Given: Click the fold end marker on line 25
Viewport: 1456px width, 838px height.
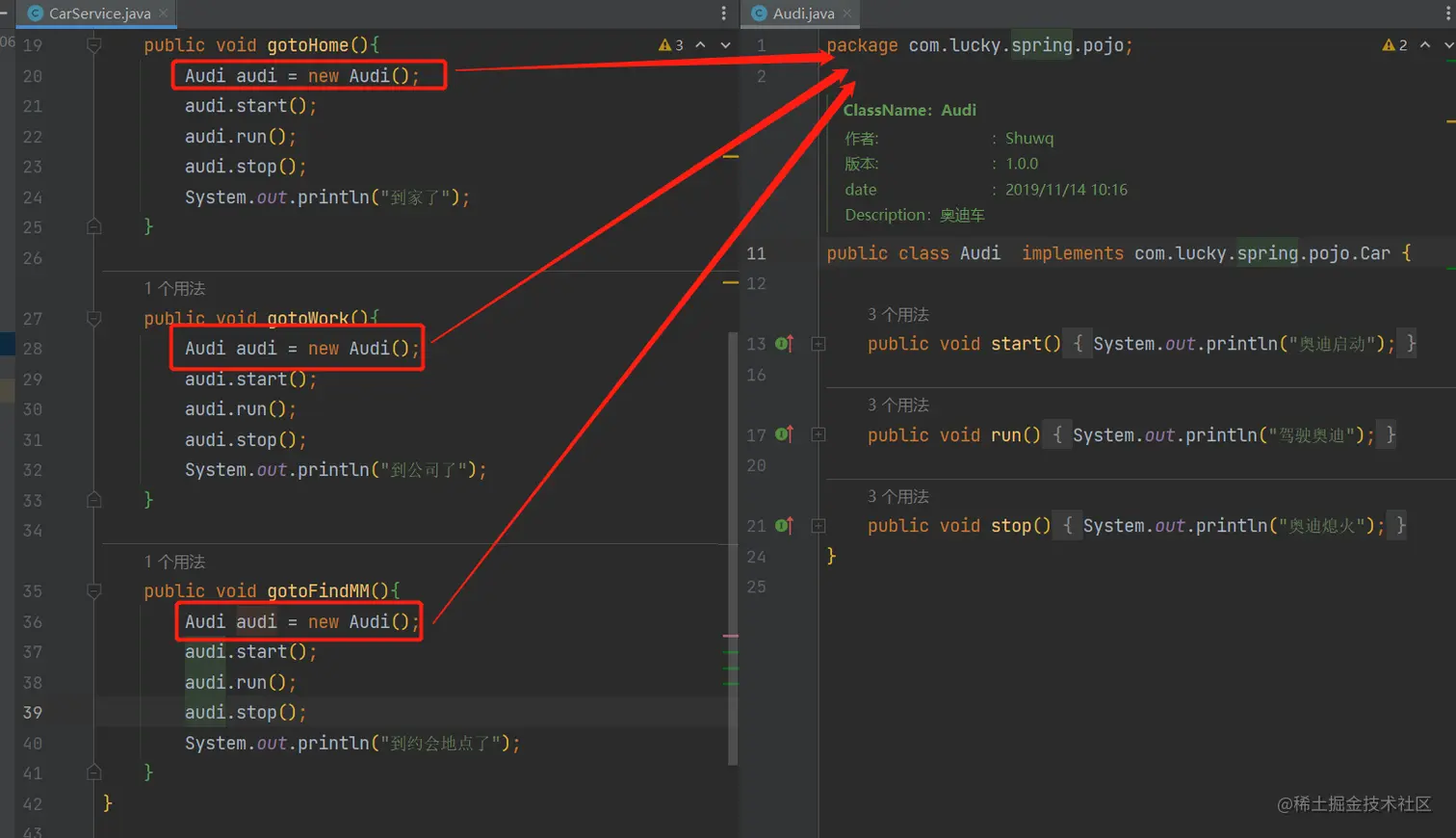Looking at the screenshot, I should coord(94,226).
